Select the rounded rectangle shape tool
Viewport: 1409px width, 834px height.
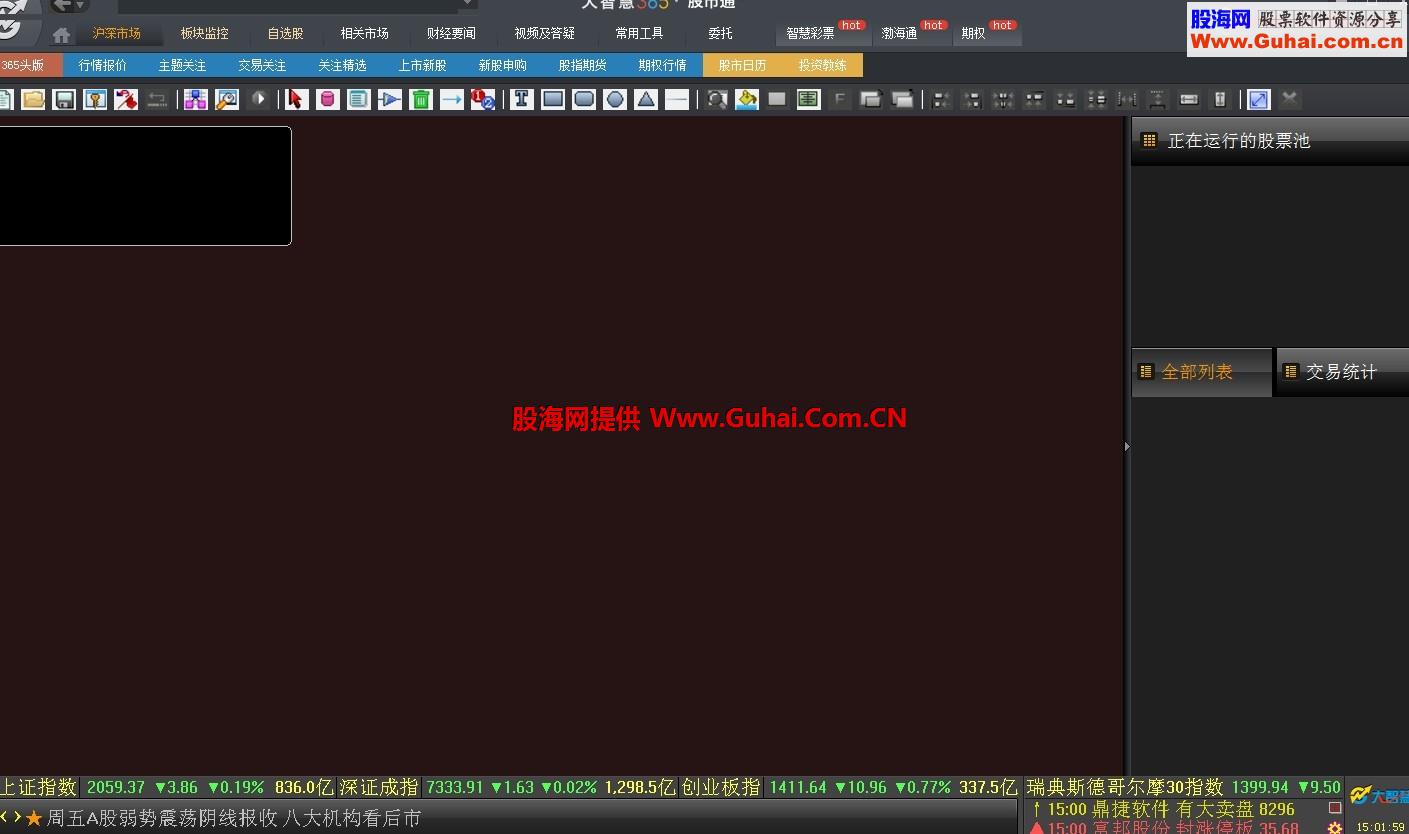(x=584, y=99)
